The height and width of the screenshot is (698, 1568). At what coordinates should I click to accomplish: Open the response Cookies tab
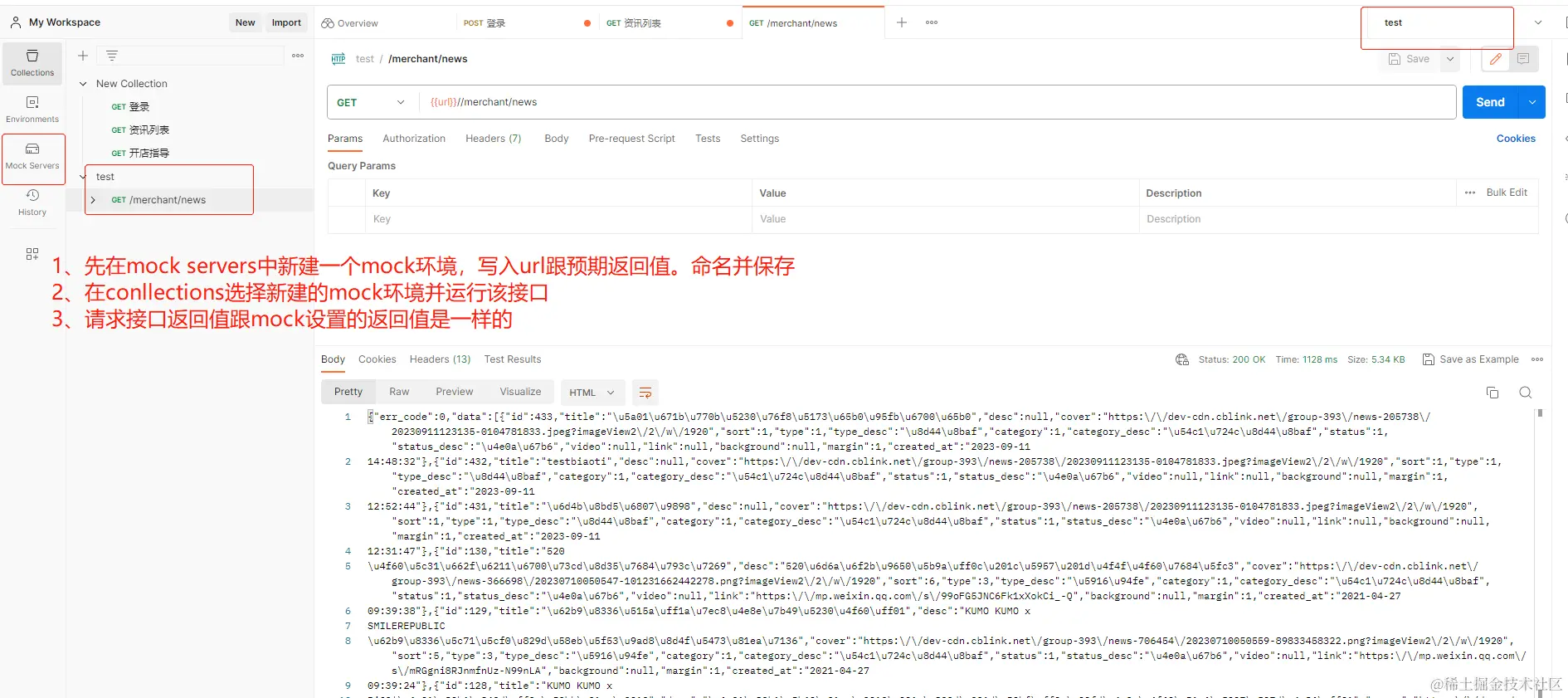(x=377, y=359)
